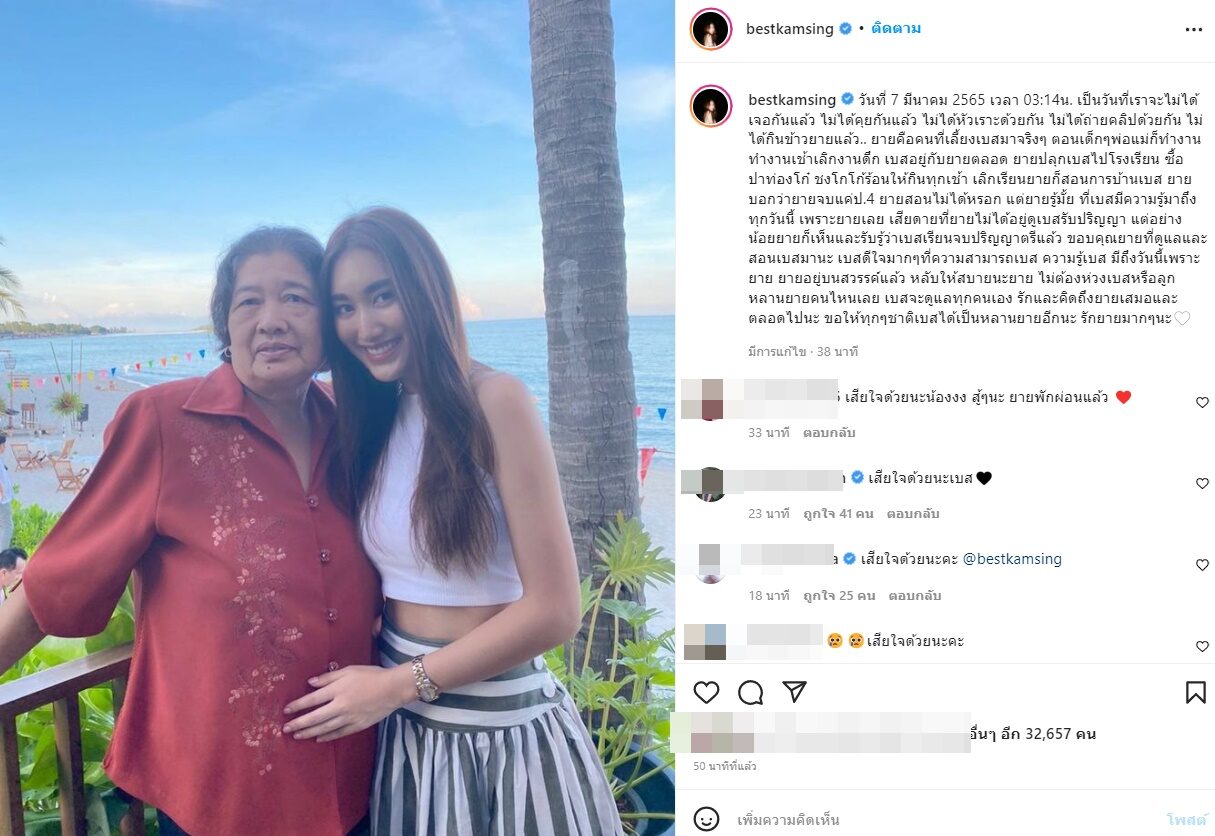The width and height of the screenshot is (1215, 836).
Task: Open the comment bubble icon
Action: coord(750,692)
